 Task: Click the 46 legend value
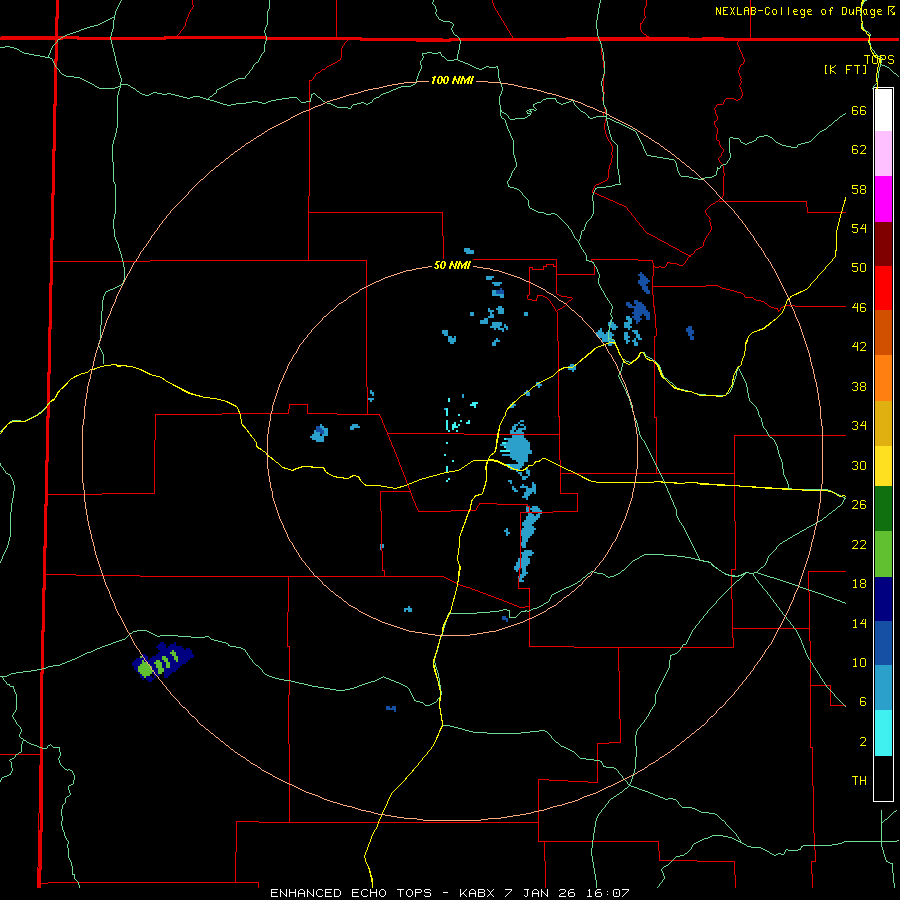click(x=859, y=308)
